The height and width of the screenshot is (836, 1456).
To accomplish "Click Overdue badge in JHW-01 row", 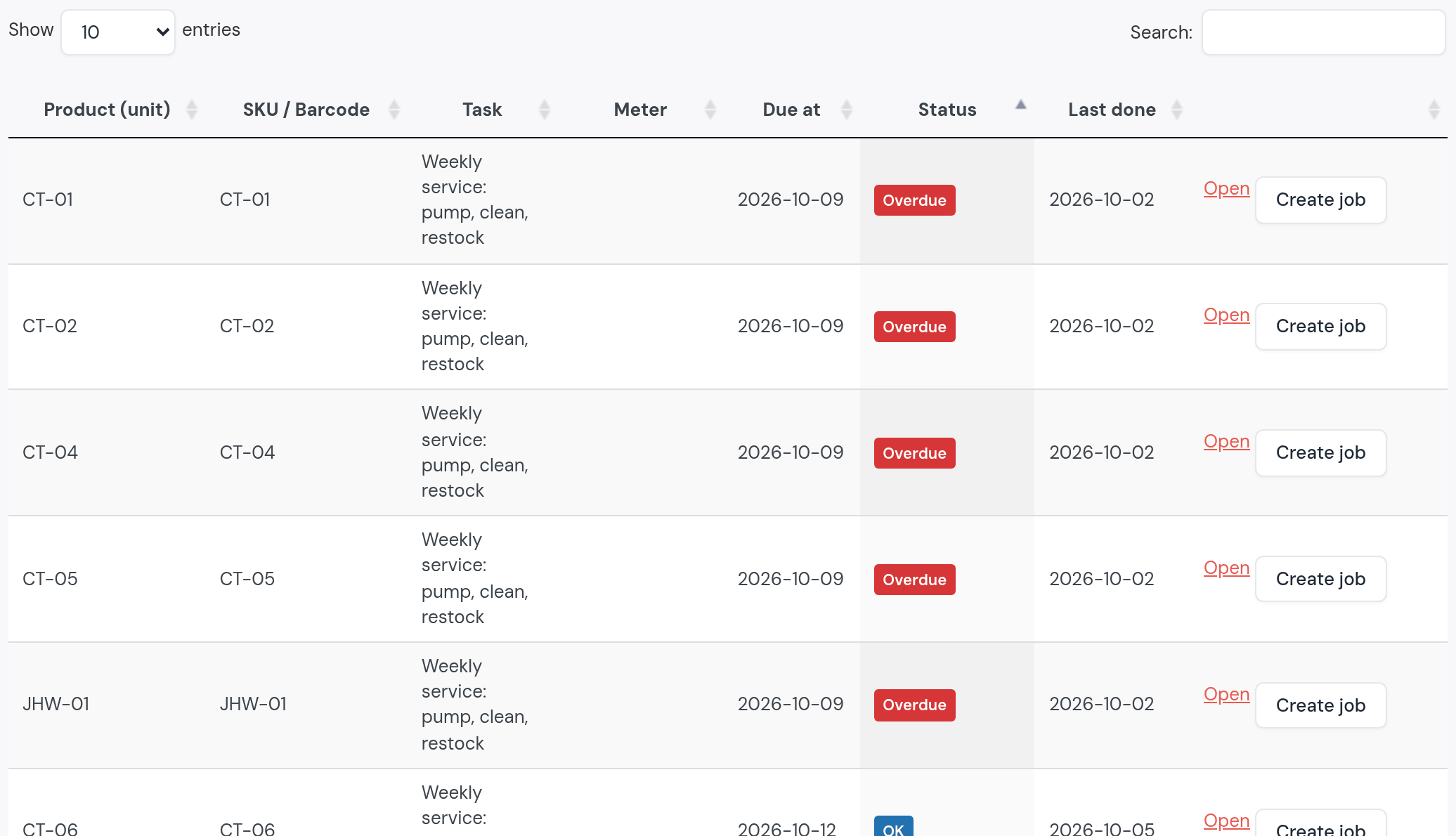I will [x=914, y=705].
